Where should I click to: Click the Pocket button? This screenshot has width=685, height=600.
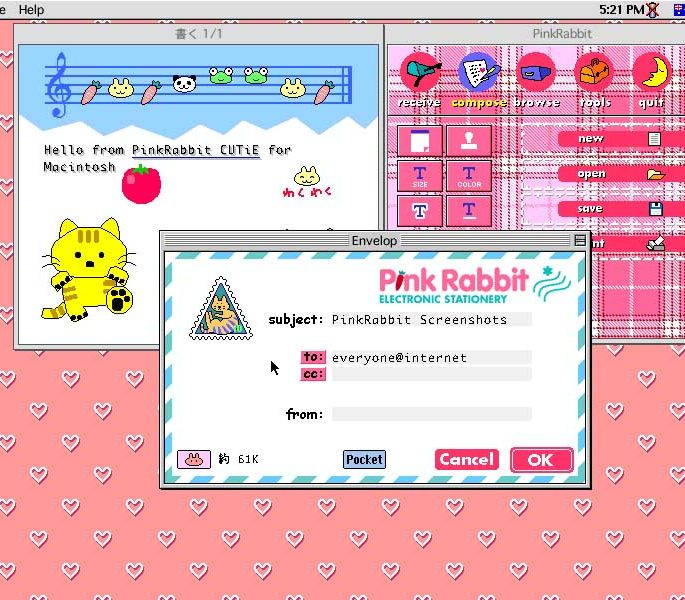point(364,459)
